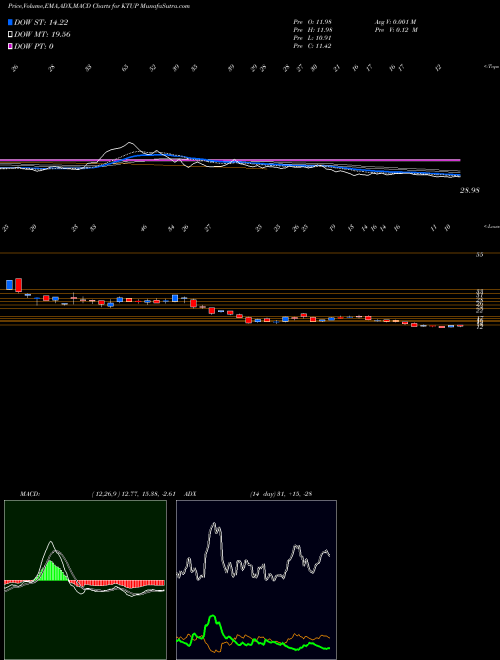Click the 'DOW PT: 0' legend text
Viewport: 500px width, 660px height.
34,46
